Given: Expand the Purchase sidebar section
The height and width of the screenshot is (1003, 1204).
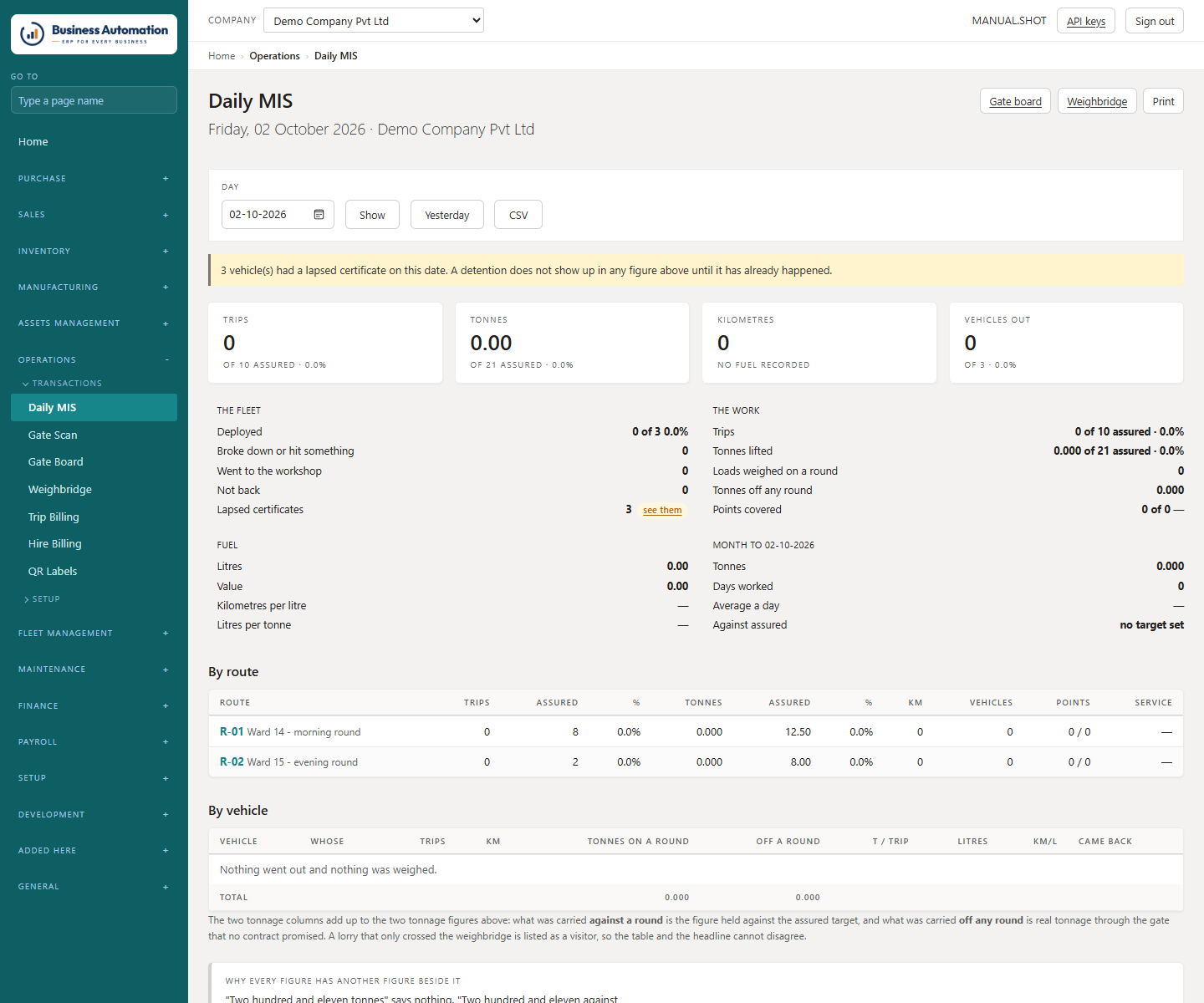Looking at the screenshot, I should click(94, 179).
